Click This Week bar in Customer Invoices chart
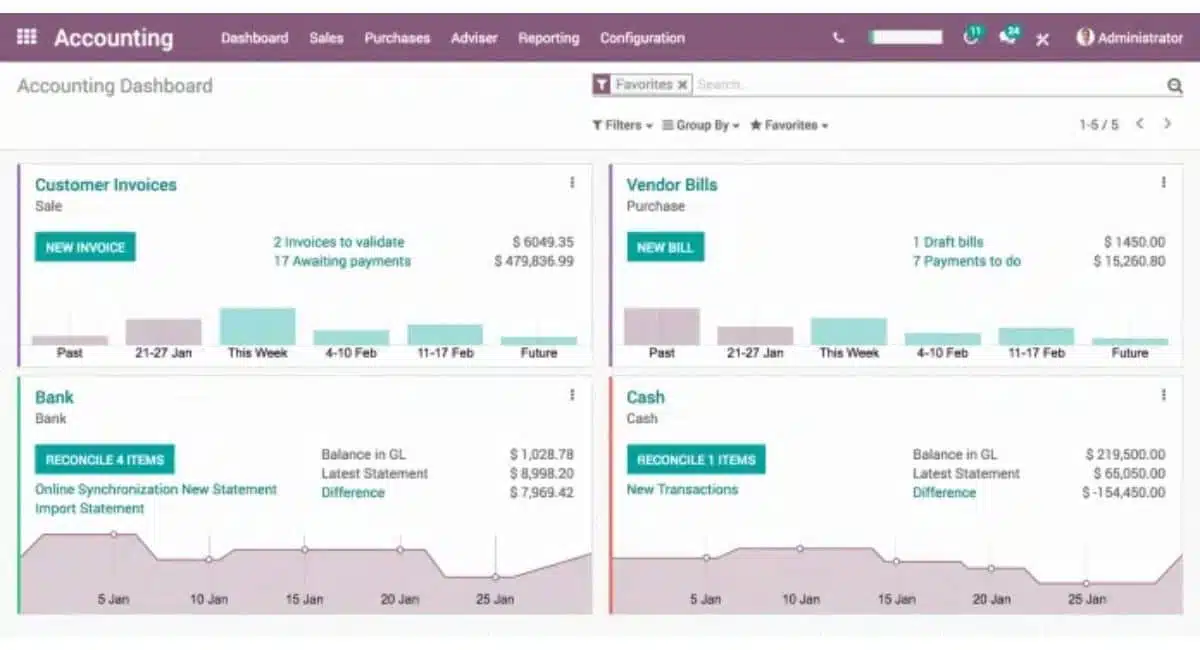Screen dimensions: 1200x650 [257, 326]
